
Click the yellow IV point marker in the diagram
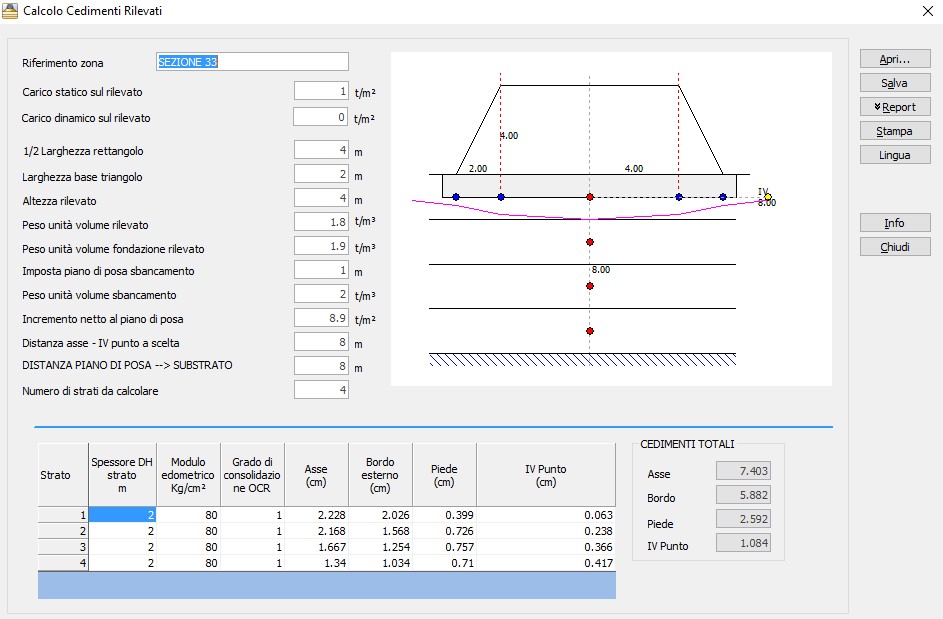pos(768,197)
